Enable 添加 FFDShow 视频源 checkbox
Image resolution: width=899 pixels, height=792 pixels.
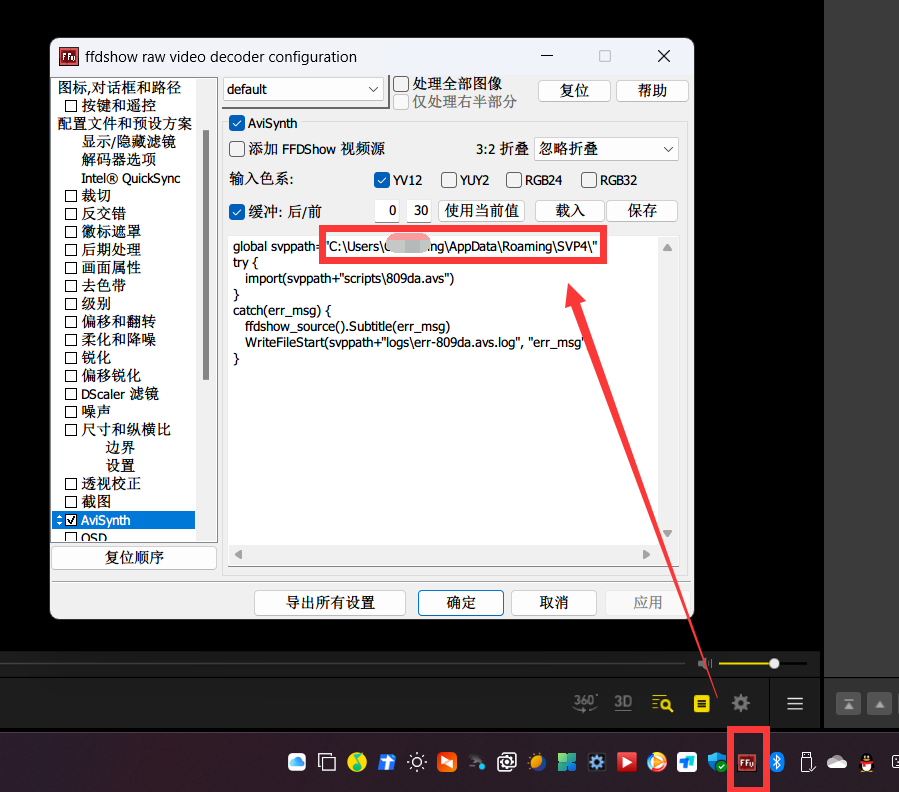coord(237,149)
